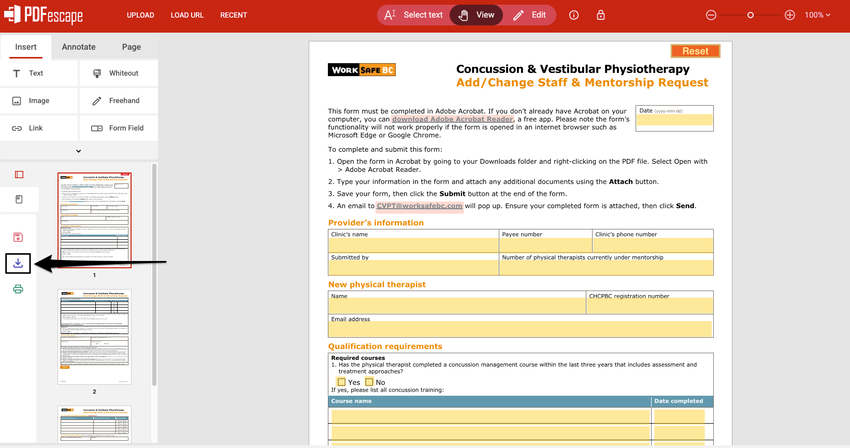
Task: Click the Submitted by field
Action: point(413,267)
